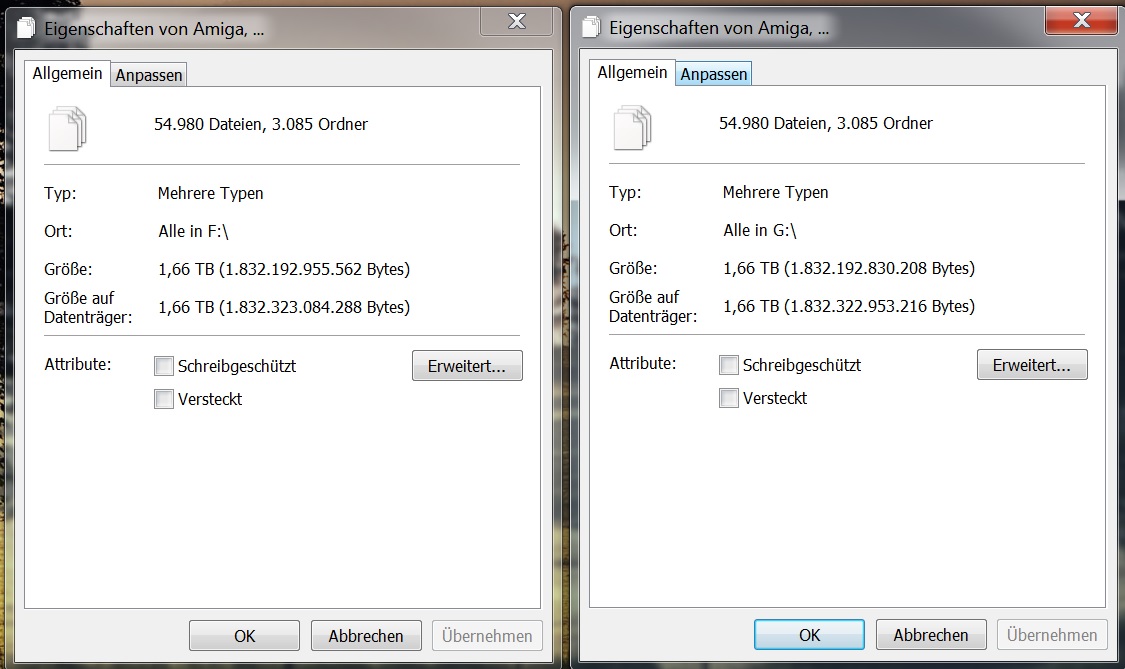Open the Anpassen tab in the right dialog
This screenshot has height=669, width=1125.
(713, 74)
